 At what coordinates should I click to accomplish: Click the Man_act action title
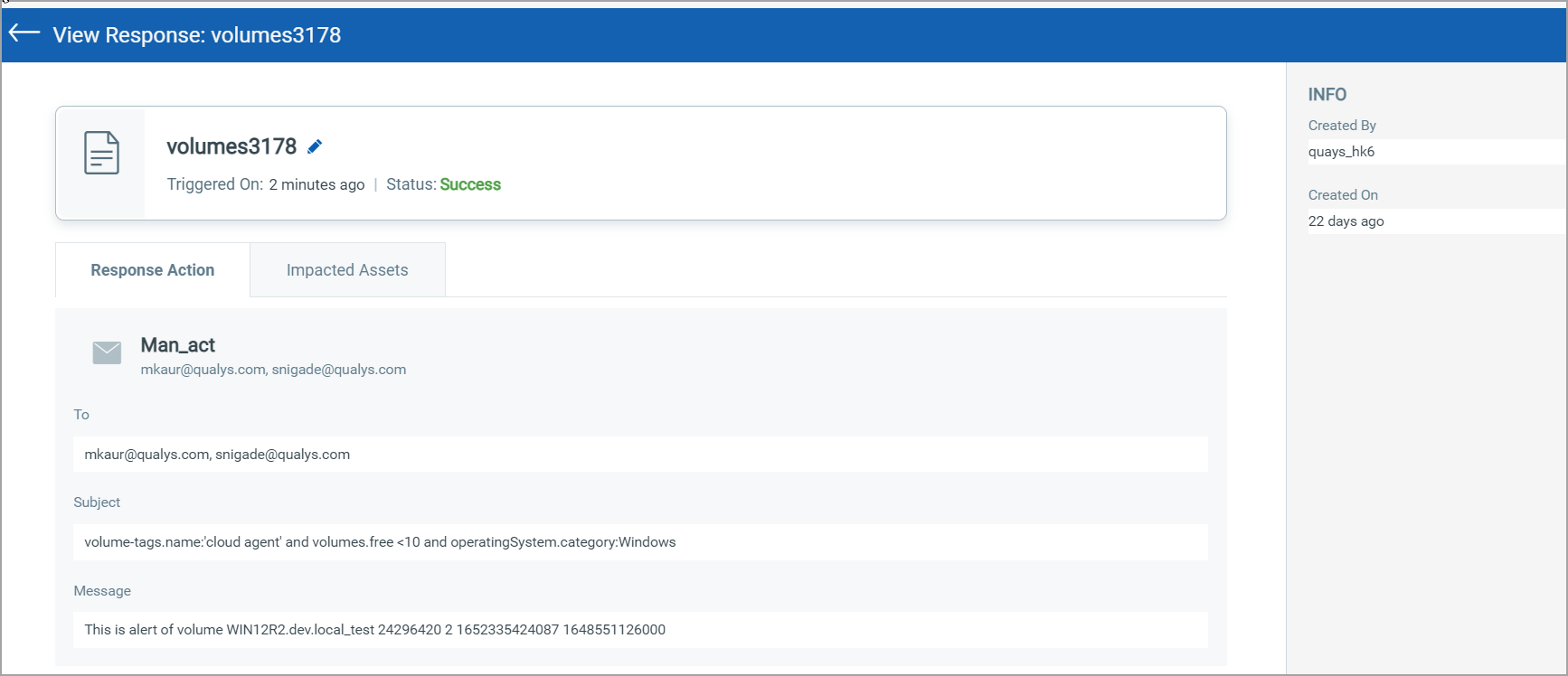click(x=177, y=345)
